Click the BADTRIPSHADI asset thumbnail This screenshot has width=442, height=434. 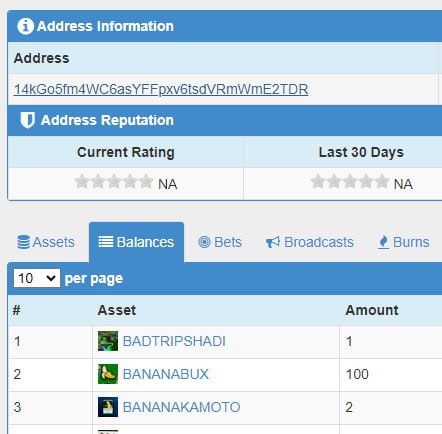pyautogui.click(x=108, y=341)
